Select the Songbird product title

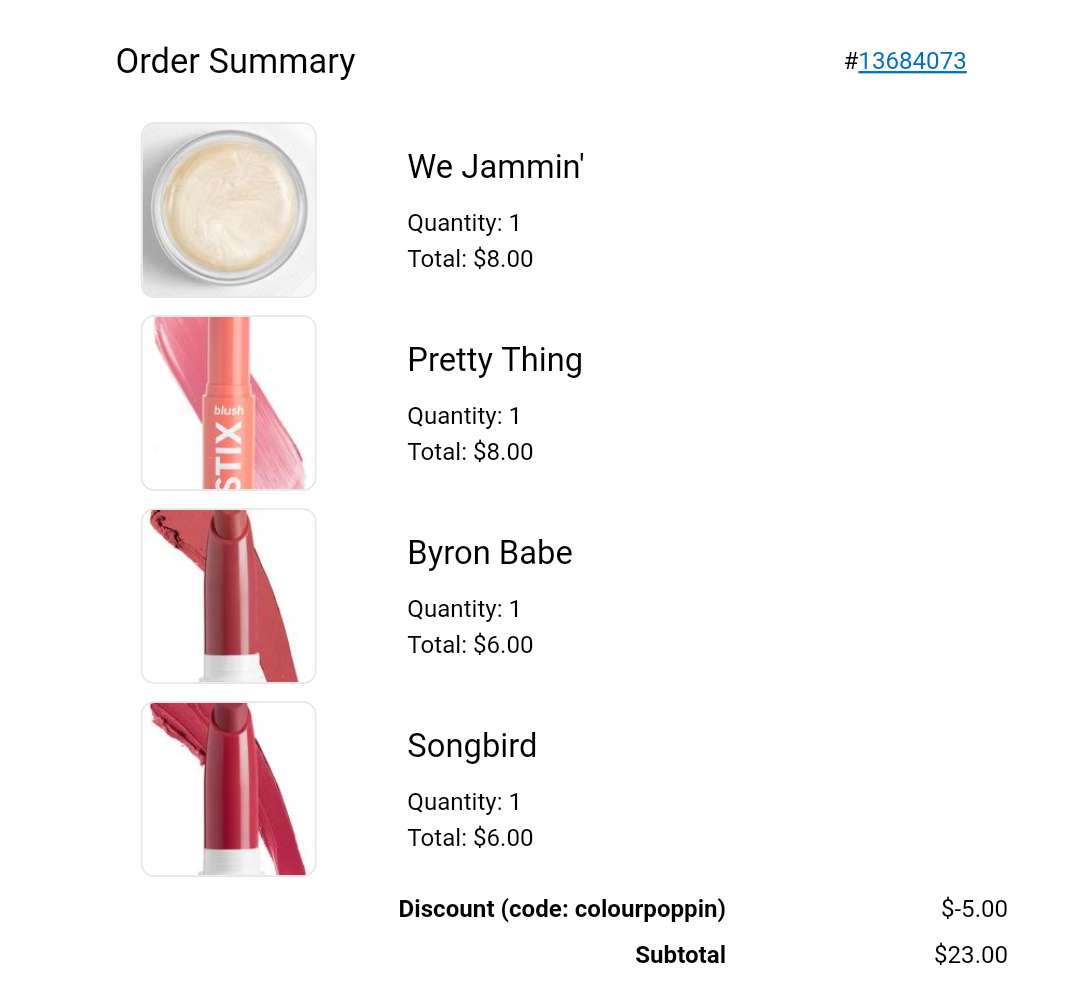point(472,746)
